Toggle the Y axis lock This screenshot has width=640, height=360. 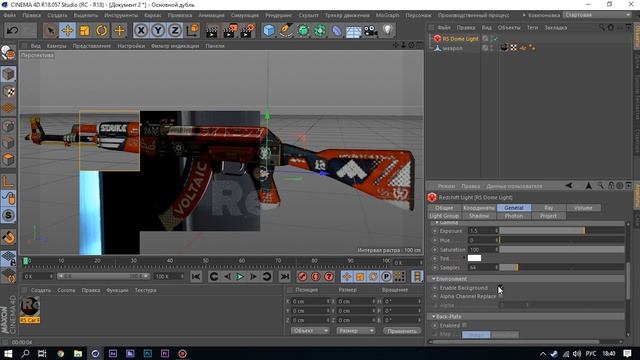coord(158,31)
